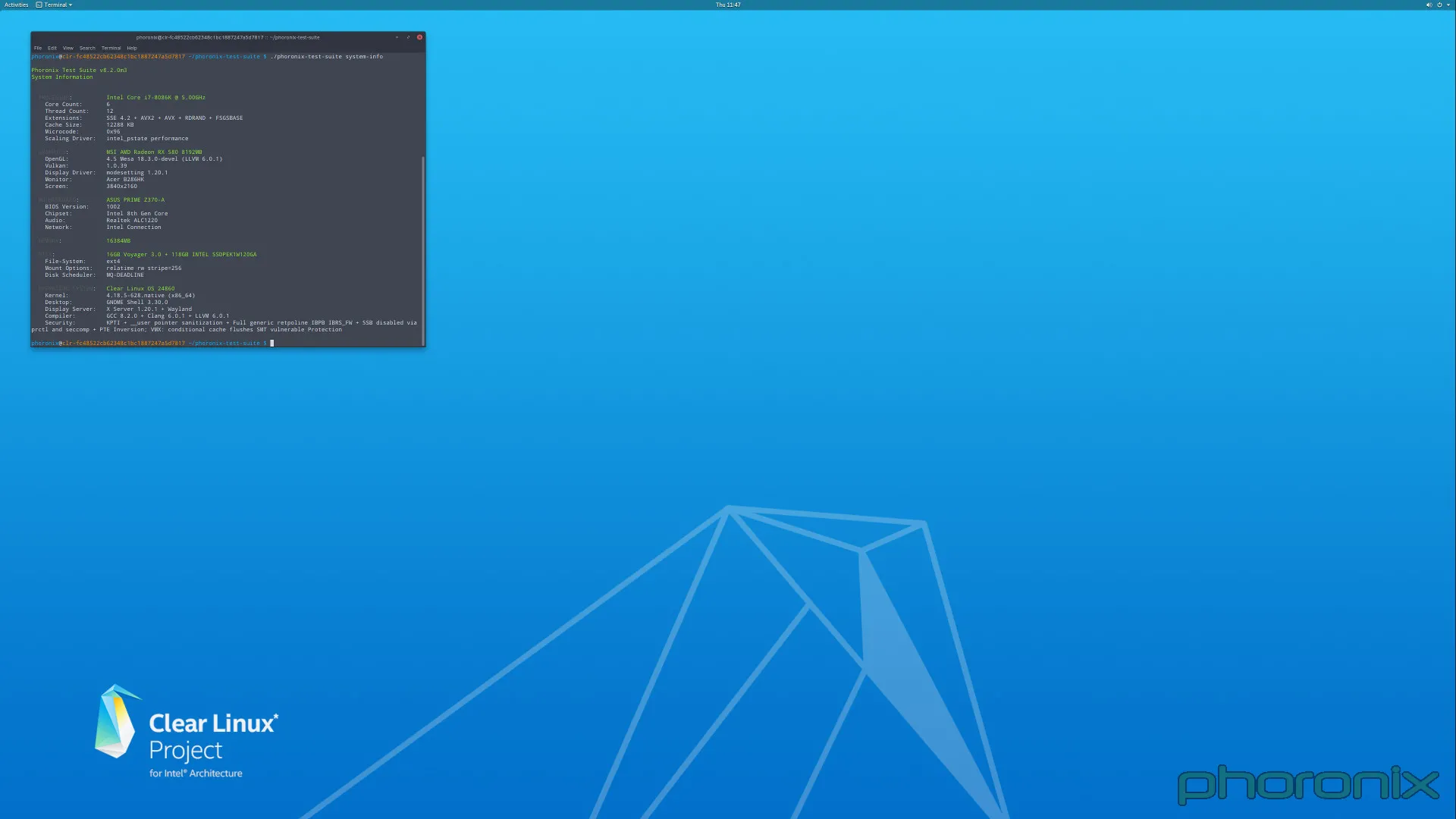Expand the system menu arrow
The height and width of the screenshot is (819, 1456).
(x=1448, y=5)
